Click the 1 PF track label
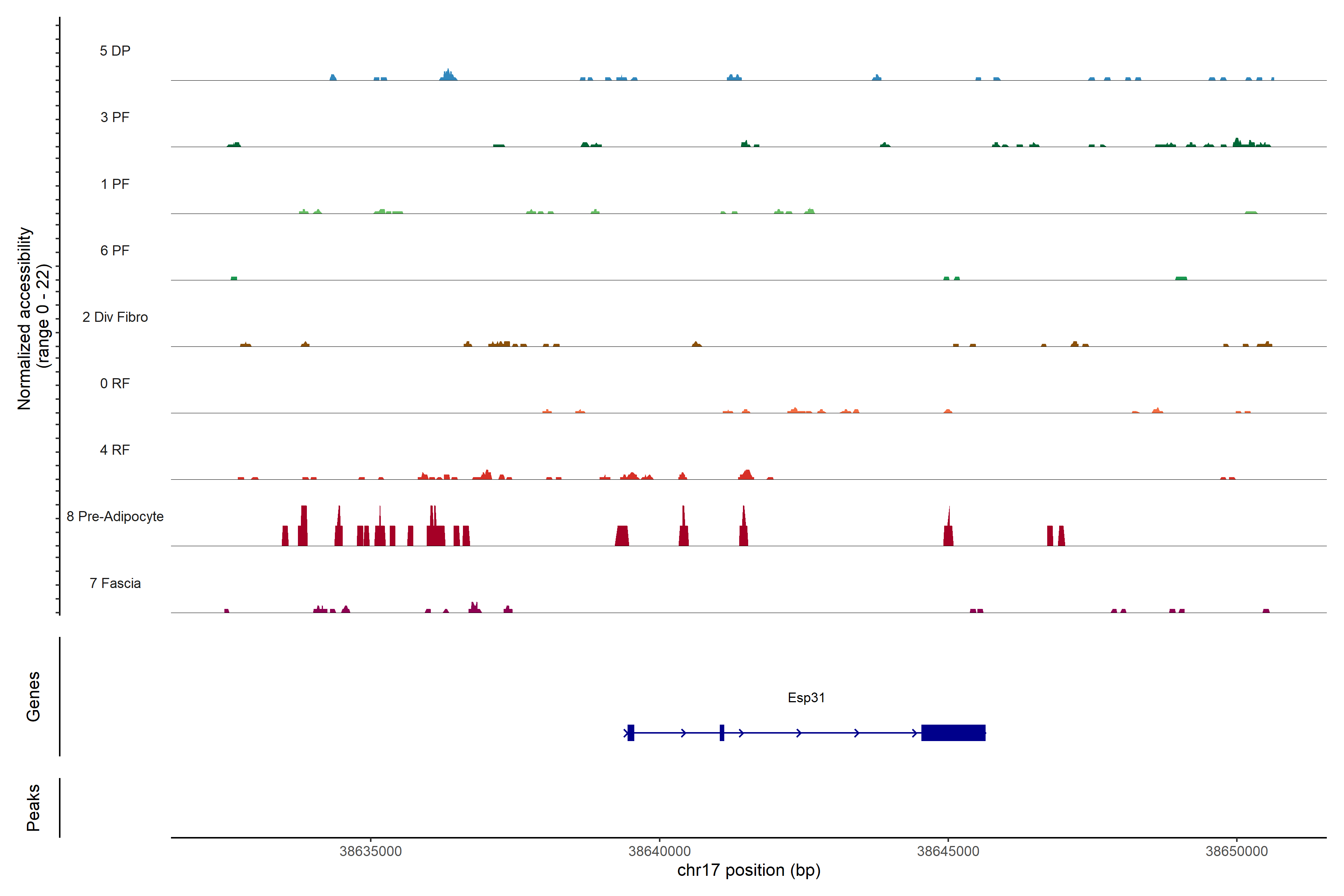This screenshot has height=896, width=1344. (x=115, y=184)
